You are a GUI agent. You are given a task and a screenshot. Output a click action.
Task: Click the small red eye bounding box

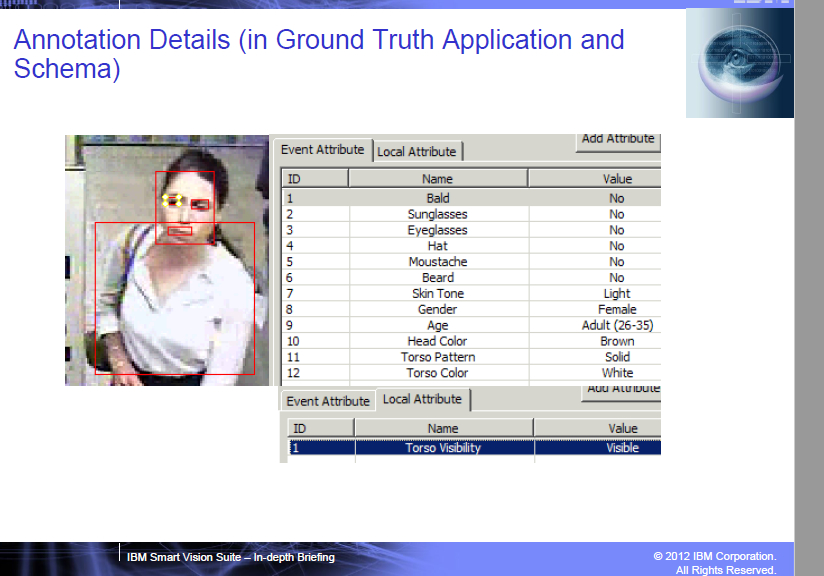point(200,204)
